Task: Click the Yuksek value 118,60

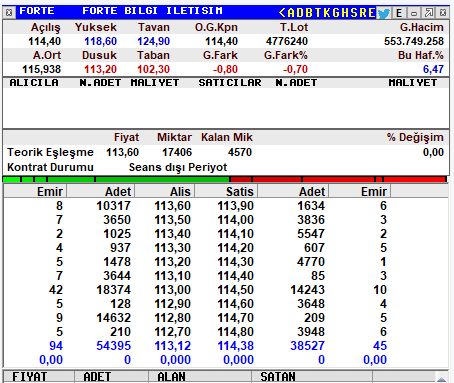Action: point(100,41)
